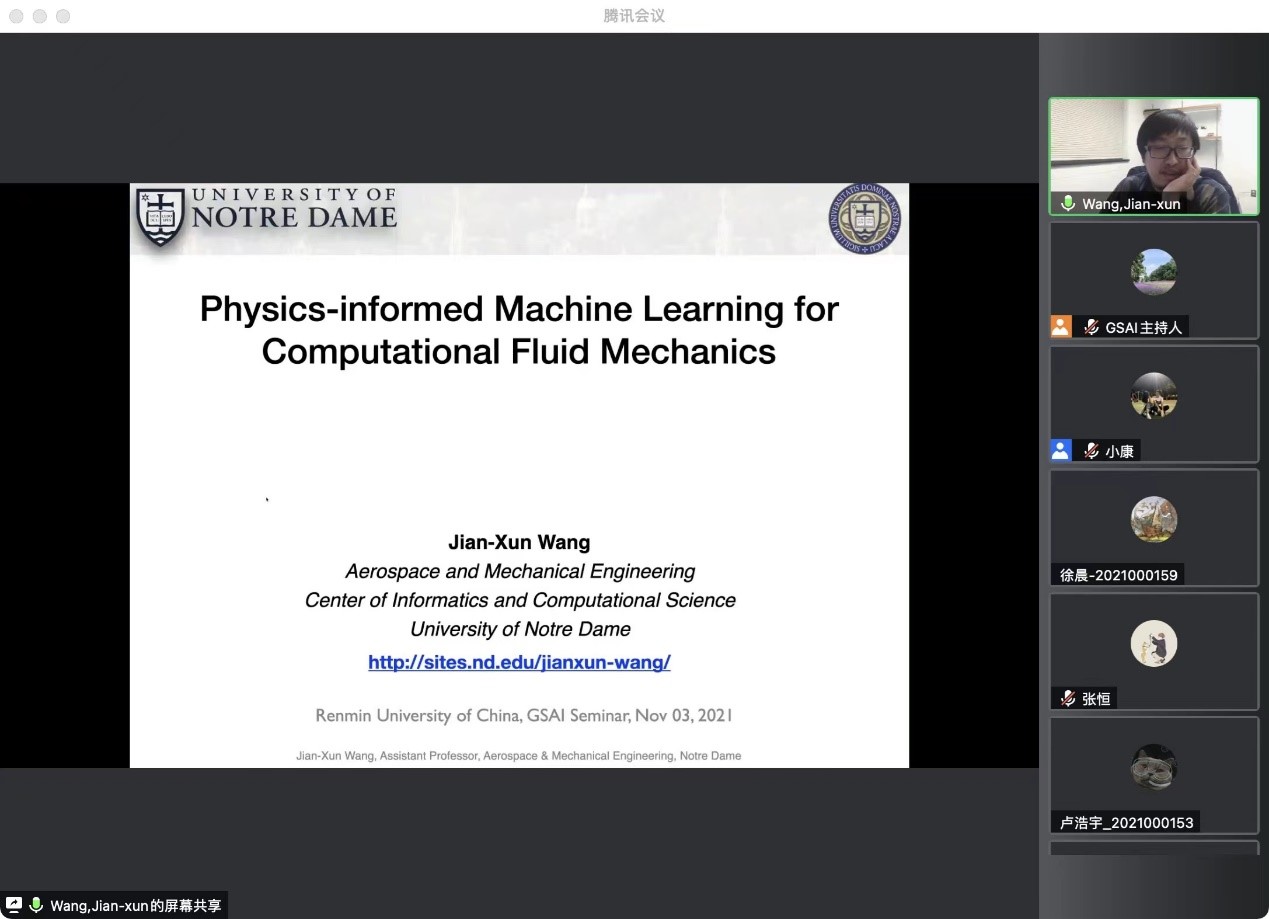Click 张恒's round avatar
1269x919 pixels.
(1153, 644)
